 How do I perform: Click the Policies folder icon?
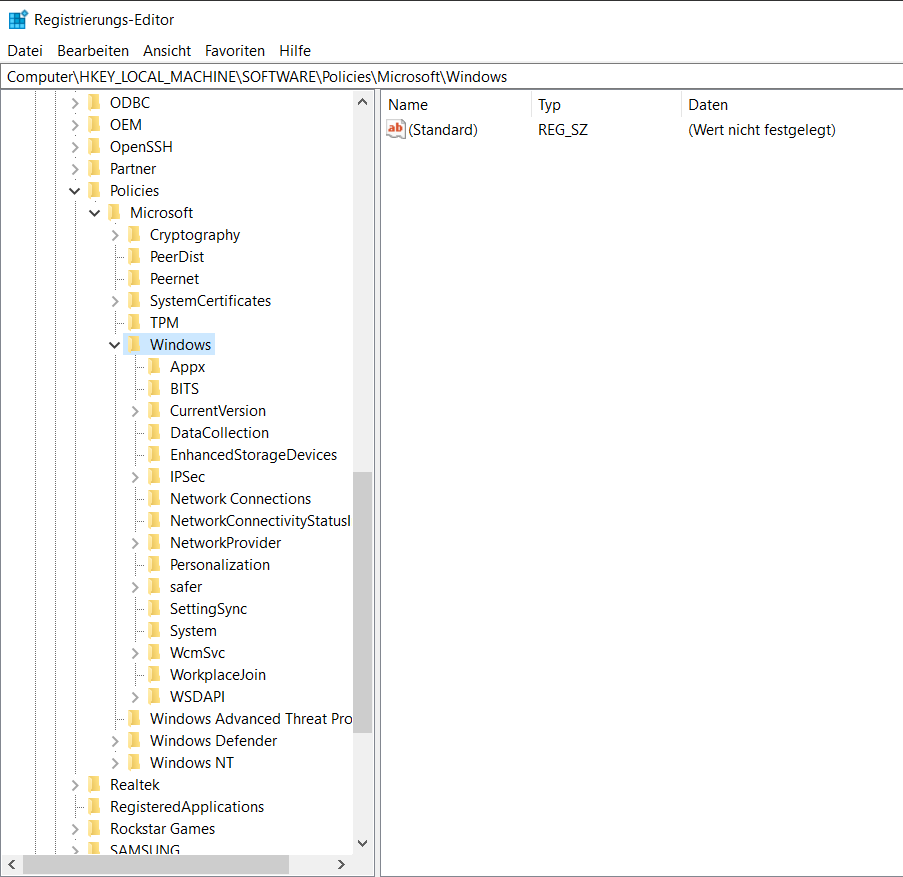tap(94, 191)
